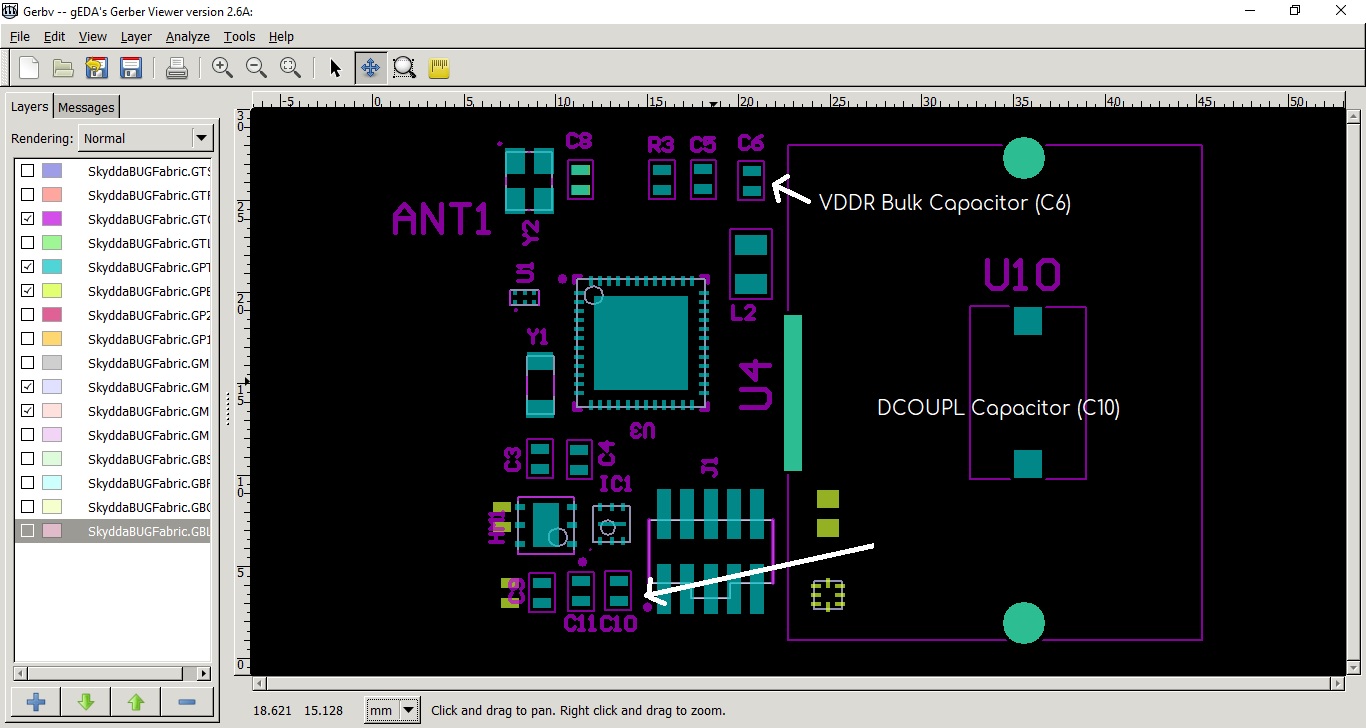This screenshot has height=728, width=1366.
Task: Save the project with the save icon
Action: tap(130, 67)
